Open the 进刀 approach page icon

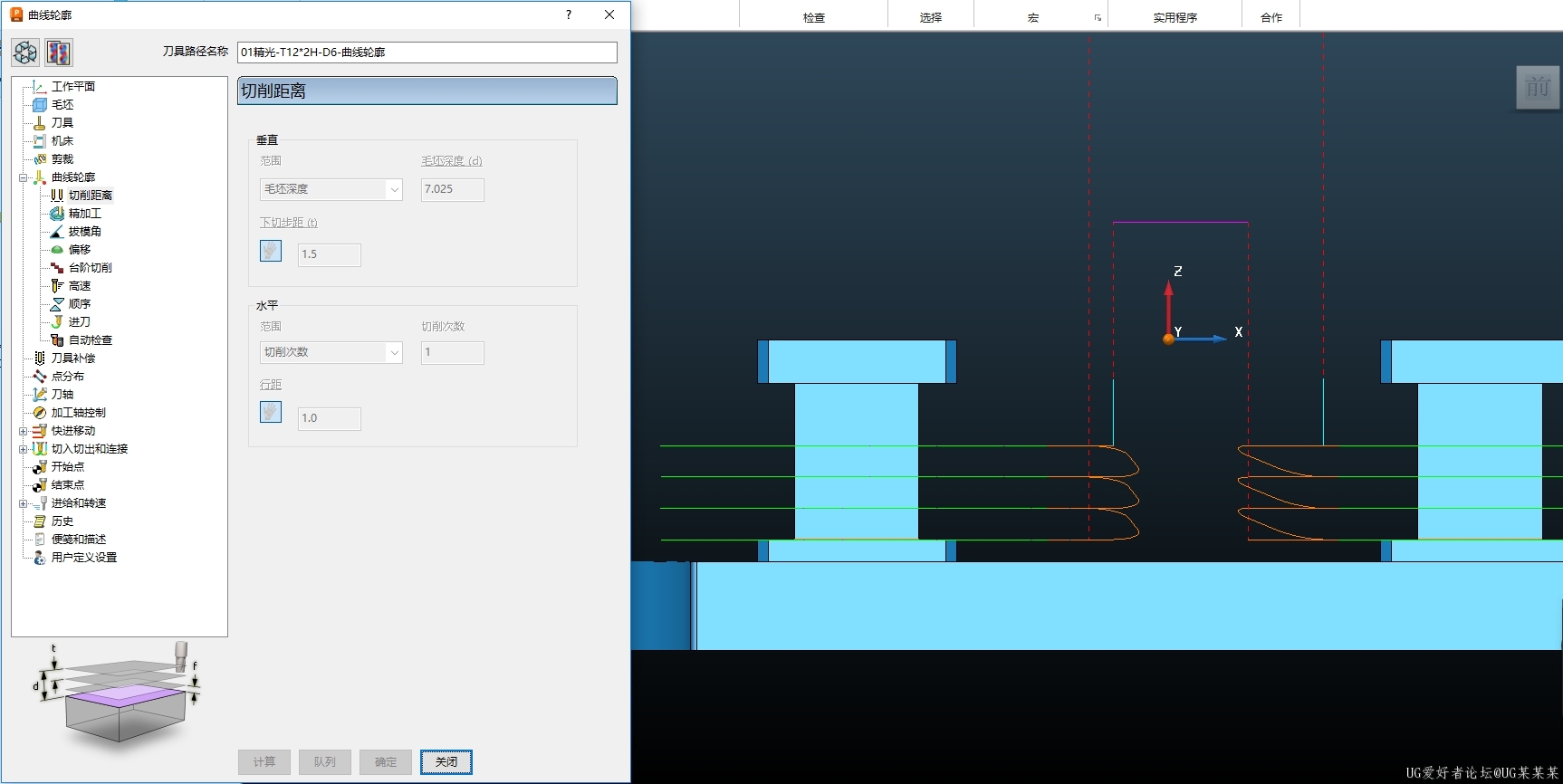57,322
